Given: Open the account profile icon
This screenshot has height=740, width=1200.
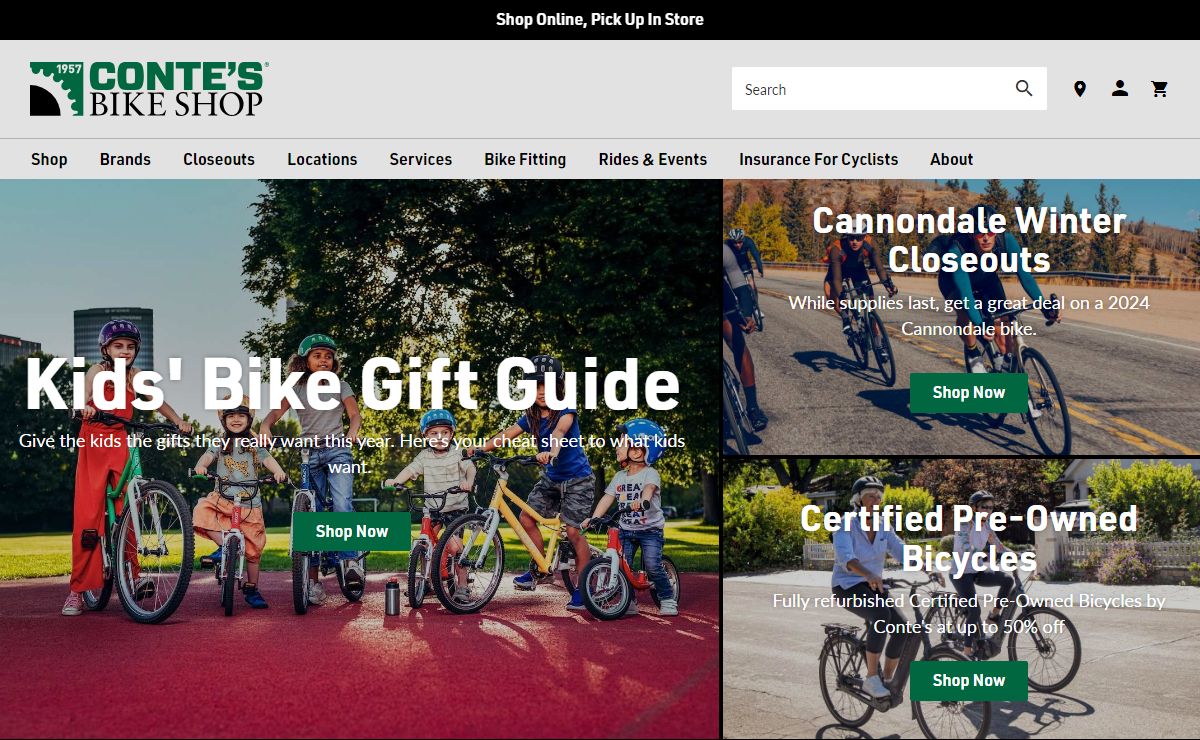Looking at the screenshot, I should (x=1120, y=88).
